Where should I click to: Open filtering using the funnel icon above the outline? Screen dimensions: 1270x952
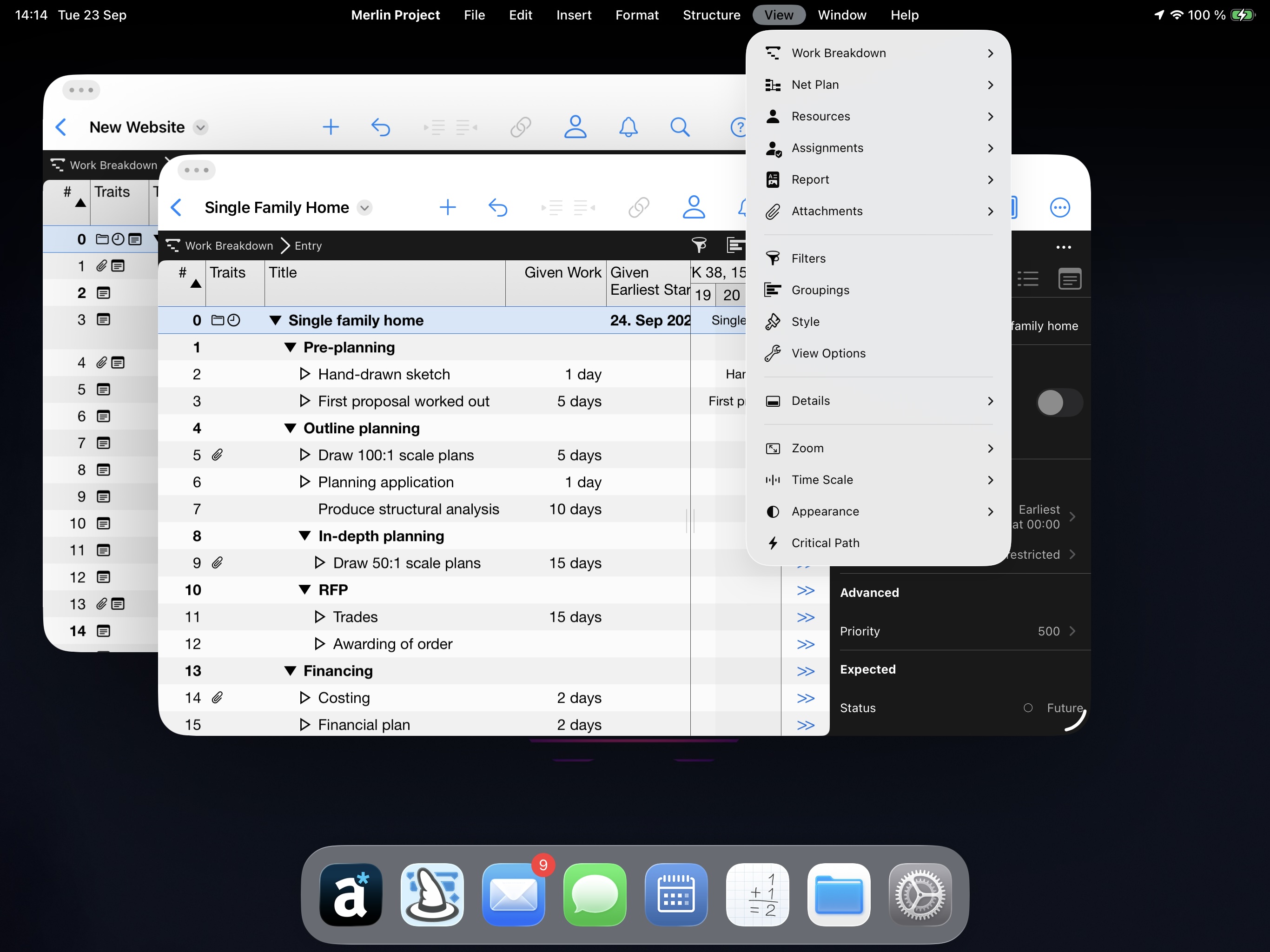pyautogui.click(x=699, y=245)
